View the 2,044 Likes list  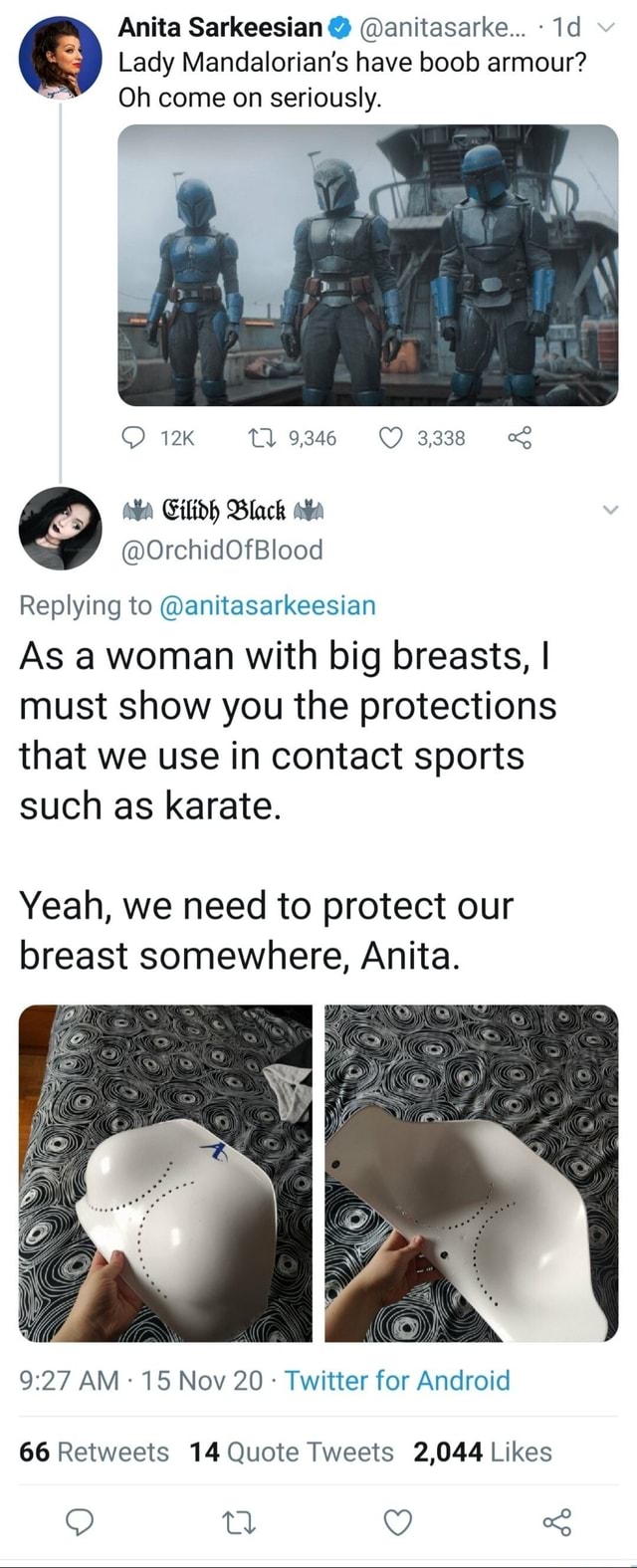pyautogui.click(x=483, y=1452)
